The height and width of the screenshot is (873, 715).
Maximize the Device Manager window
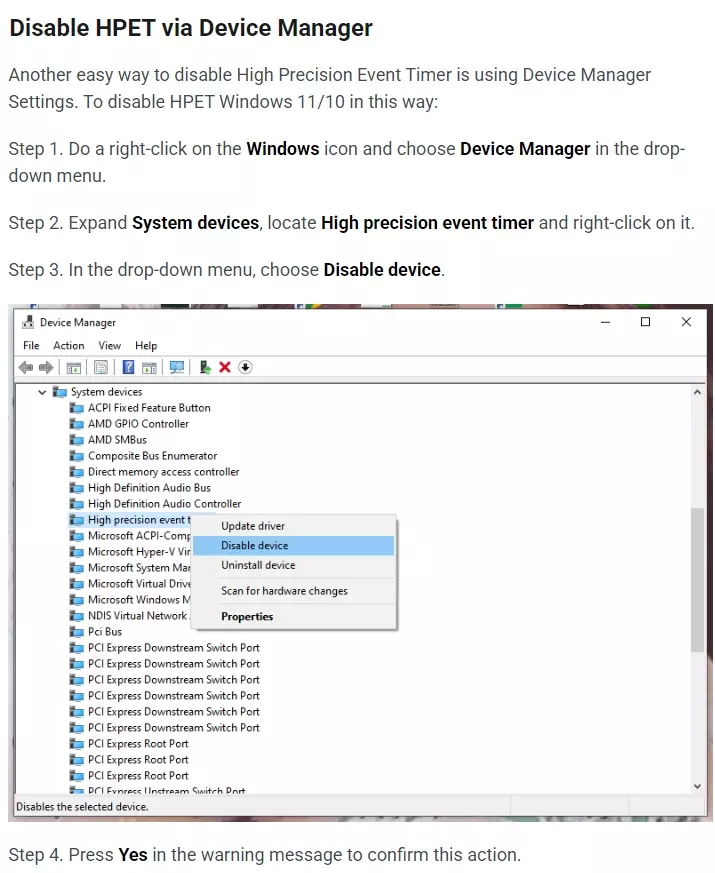[x=645, y=322]
